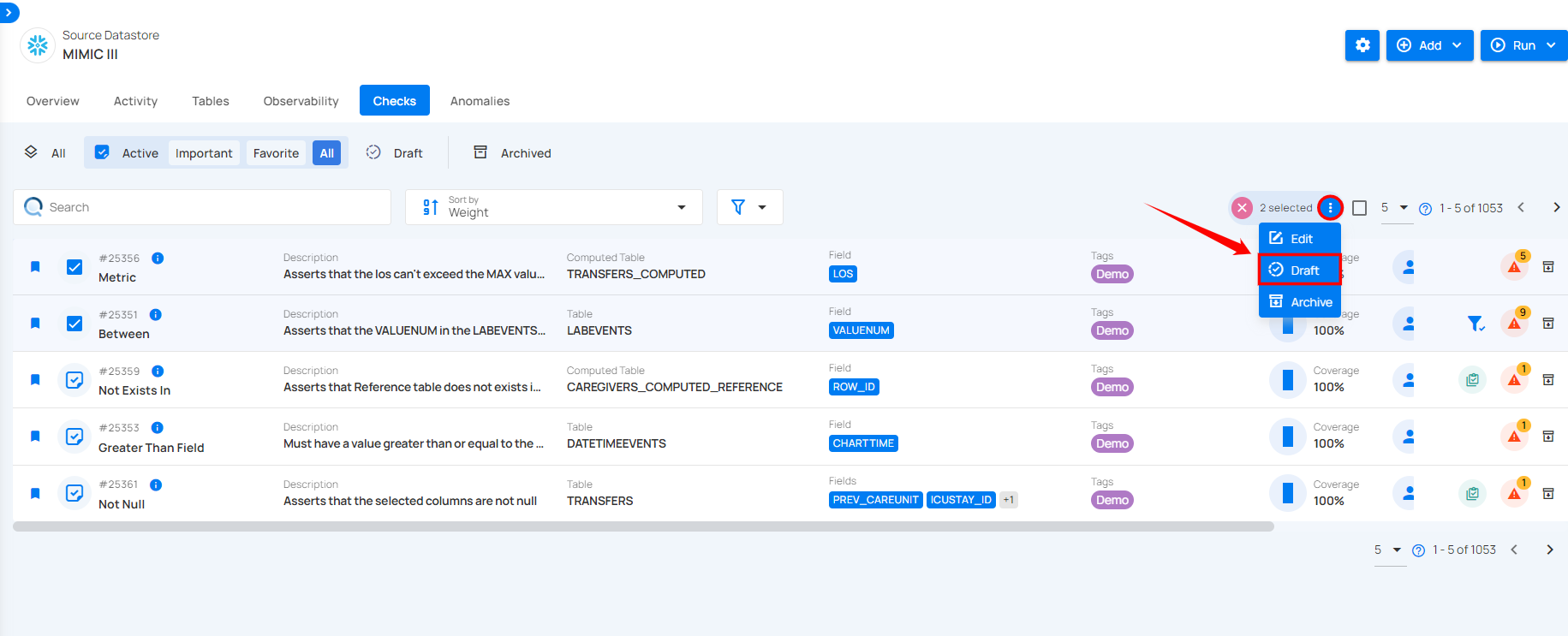Click the VALUENUM field tag
This screenshot has width=1568, height=636.
tap(861, 330)
